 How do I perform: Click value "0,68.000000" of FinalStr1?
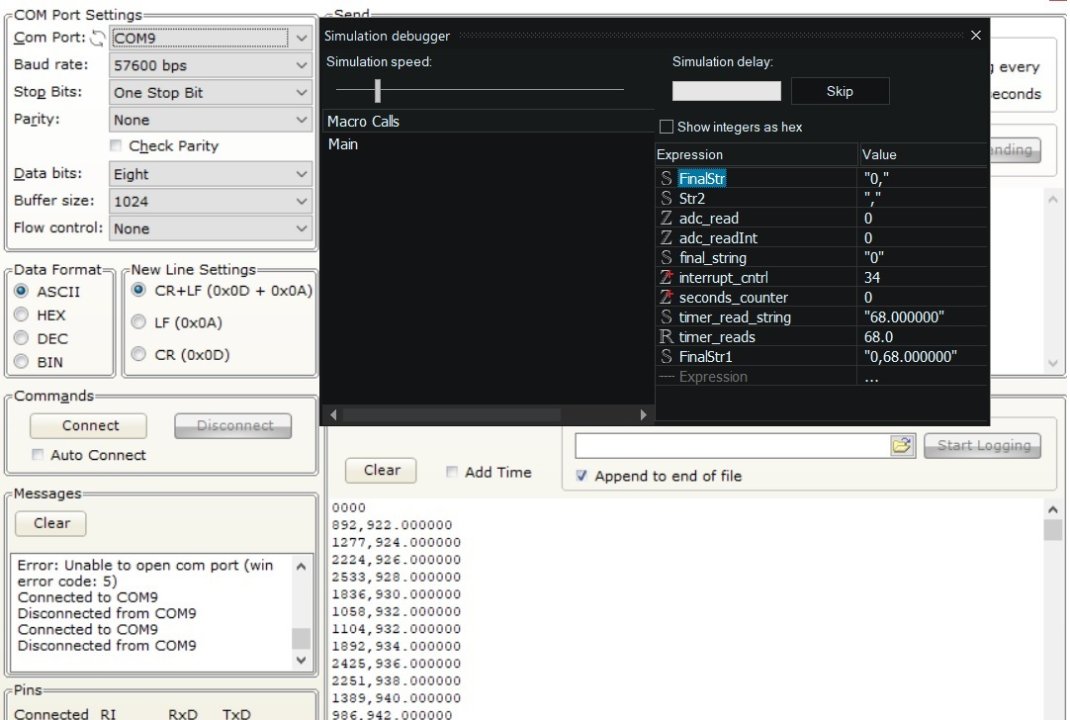coord(910,356)
